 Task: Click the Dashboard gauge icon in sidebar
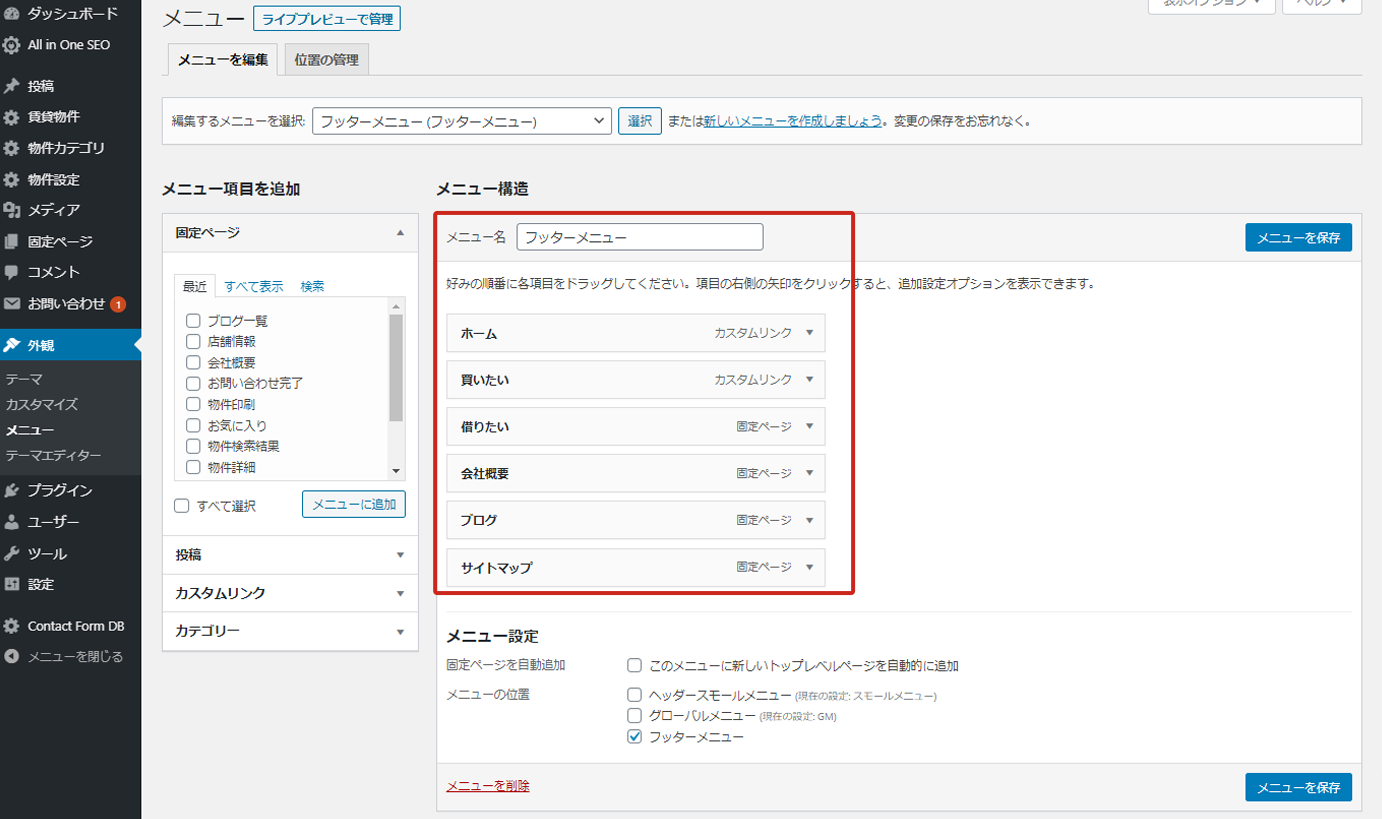click(12, 14)
